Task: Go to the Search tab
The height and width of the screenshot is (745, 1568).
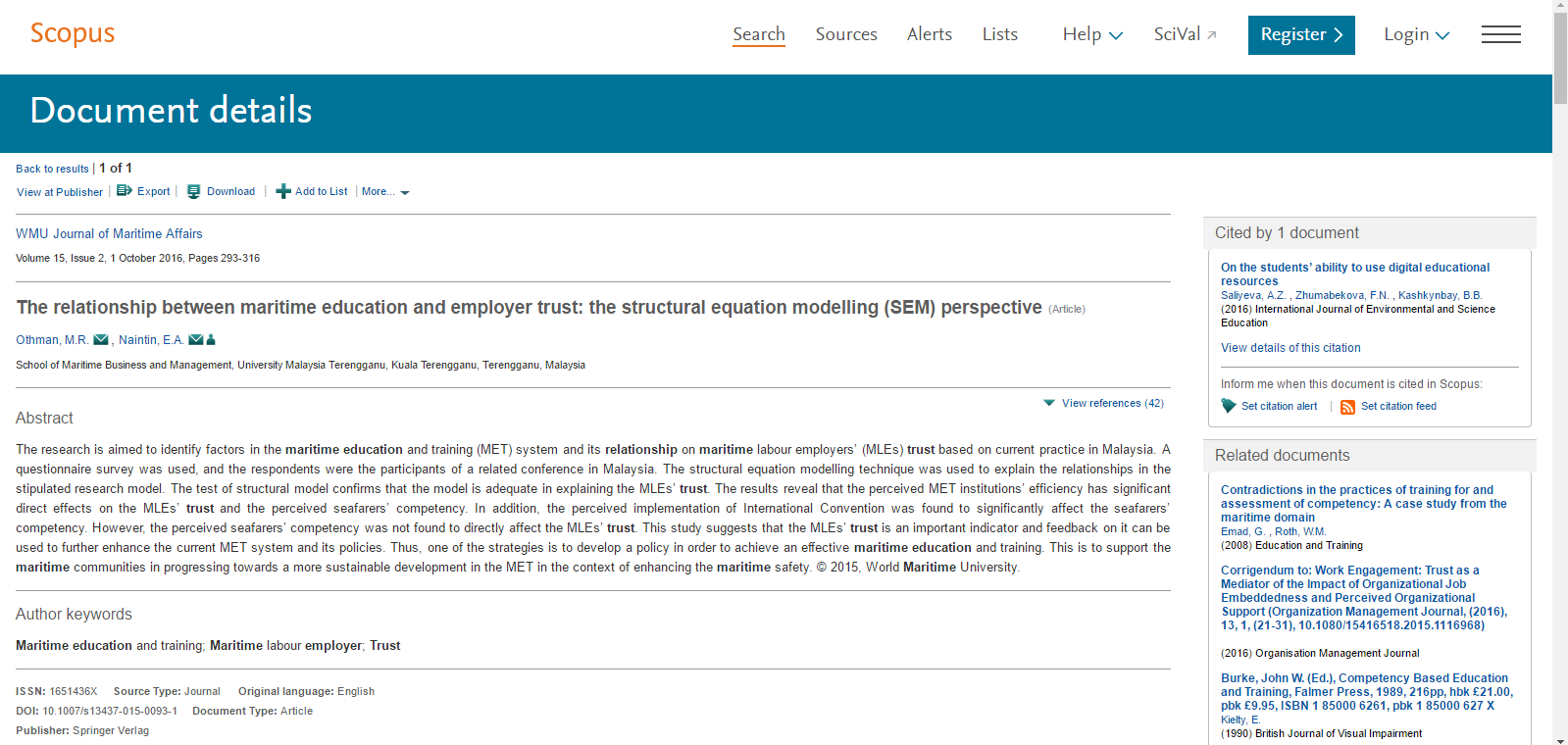Action: (x=759, y=34)
